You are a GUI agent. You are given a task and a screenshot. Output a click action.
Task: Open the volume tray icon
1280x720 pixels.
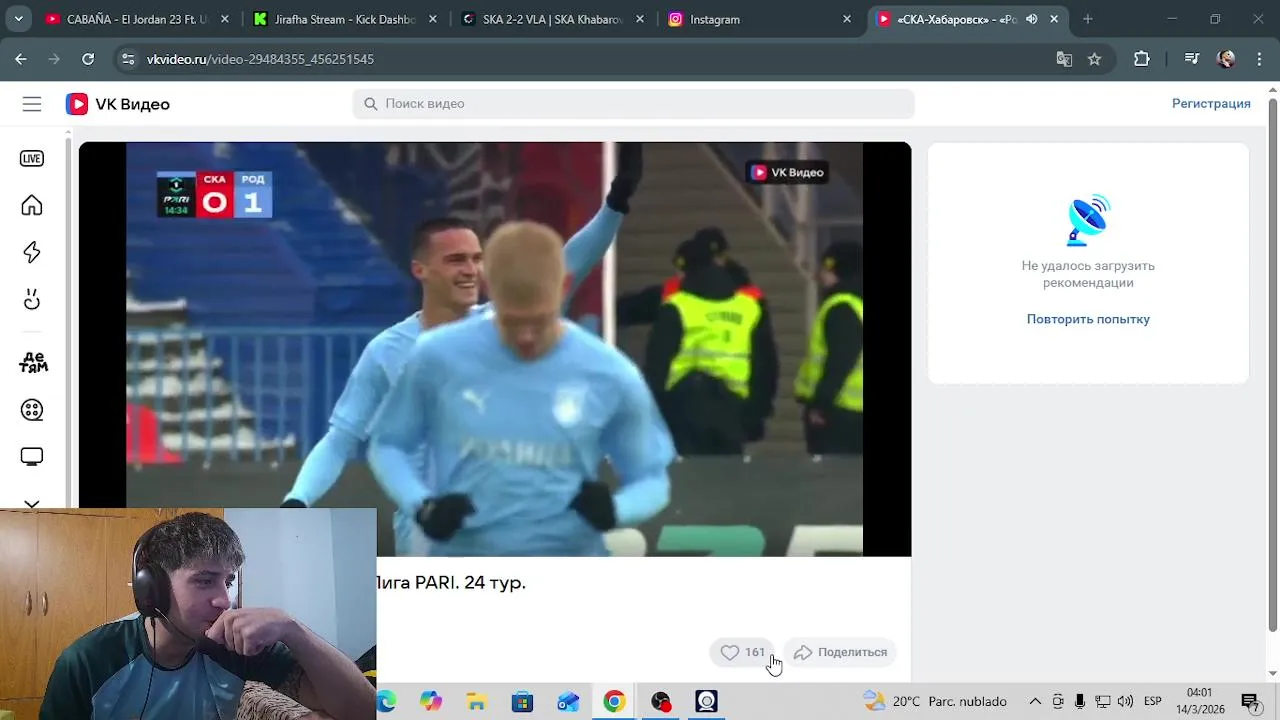click(x=1125, y=701)
